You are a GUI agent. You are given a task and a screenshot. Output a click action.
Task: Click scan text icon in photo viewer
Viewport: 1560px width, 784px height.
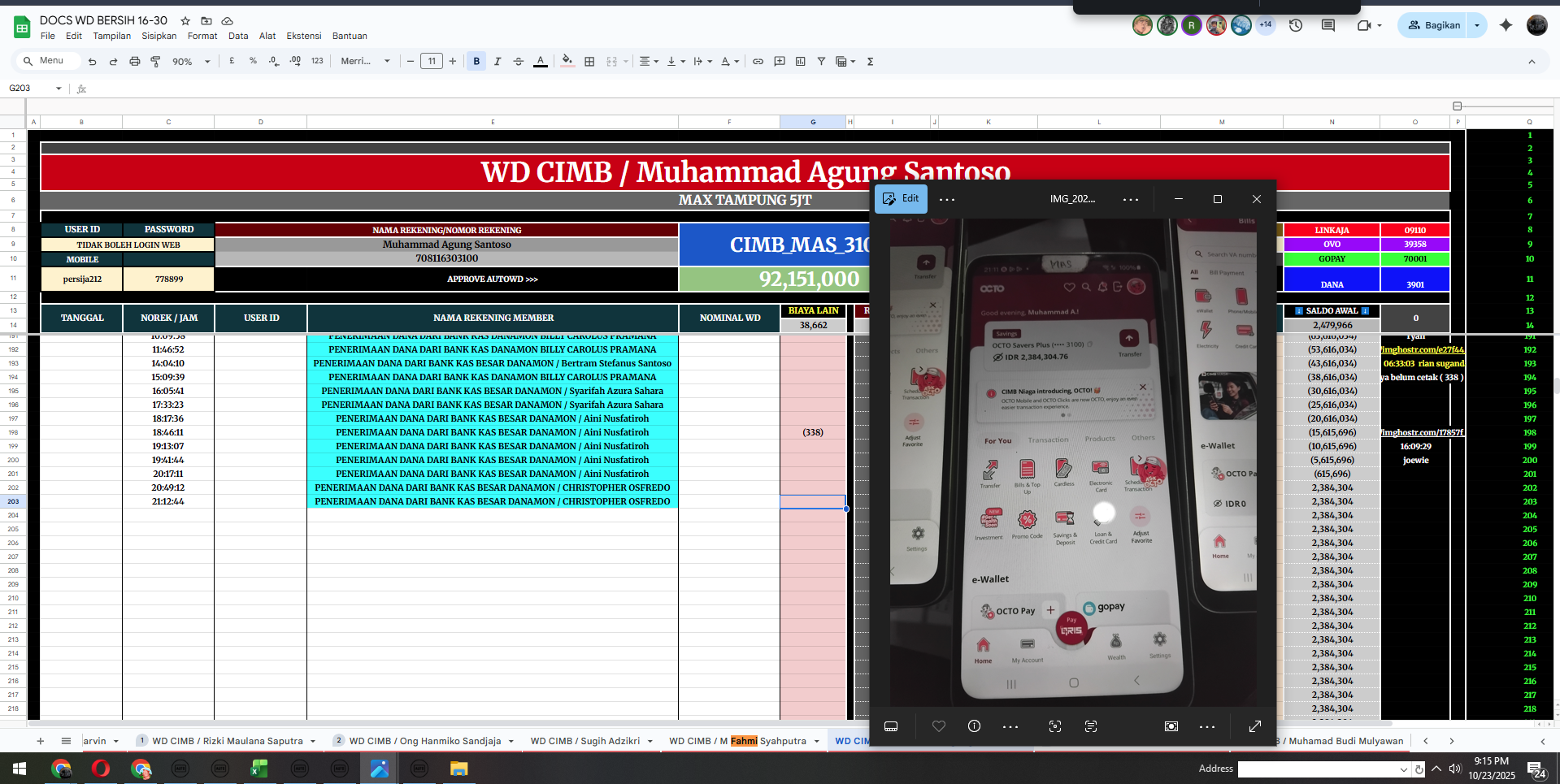[x=1091, y=726]
